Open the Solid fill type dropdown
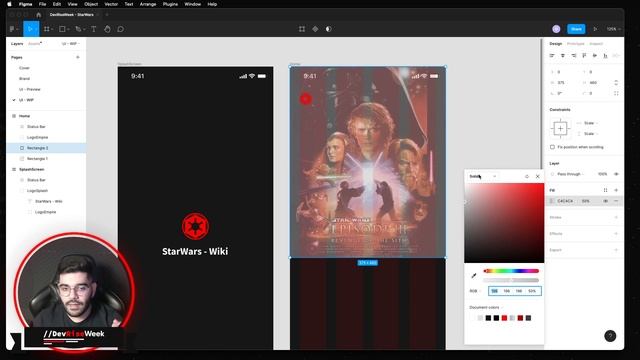The width and height of the screenshot is (640, 360). (482, 176)
